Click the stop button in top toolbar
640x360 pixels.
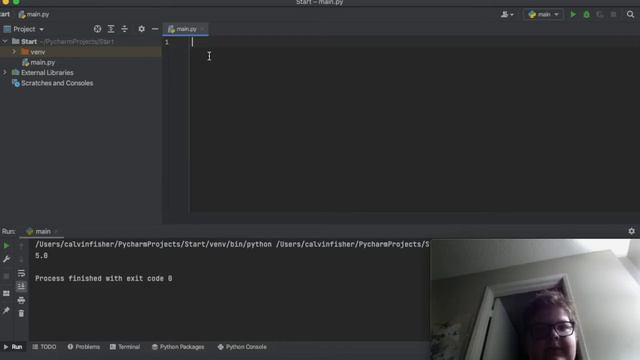613,14
